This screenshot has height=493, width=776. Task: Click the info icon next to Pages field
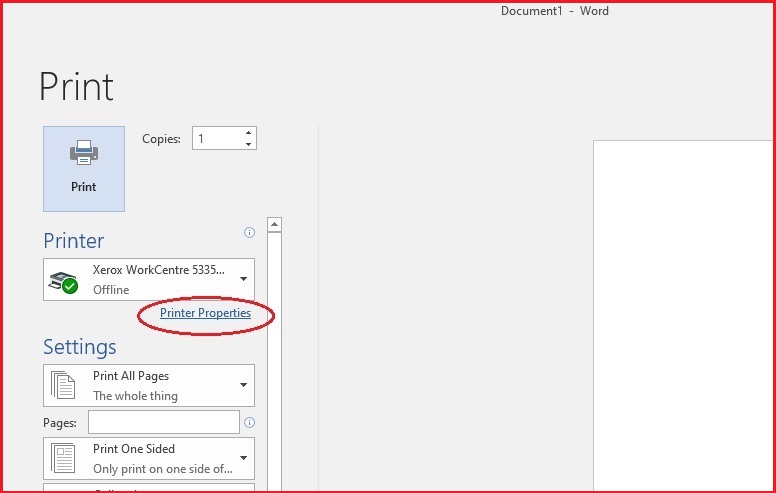249,422
